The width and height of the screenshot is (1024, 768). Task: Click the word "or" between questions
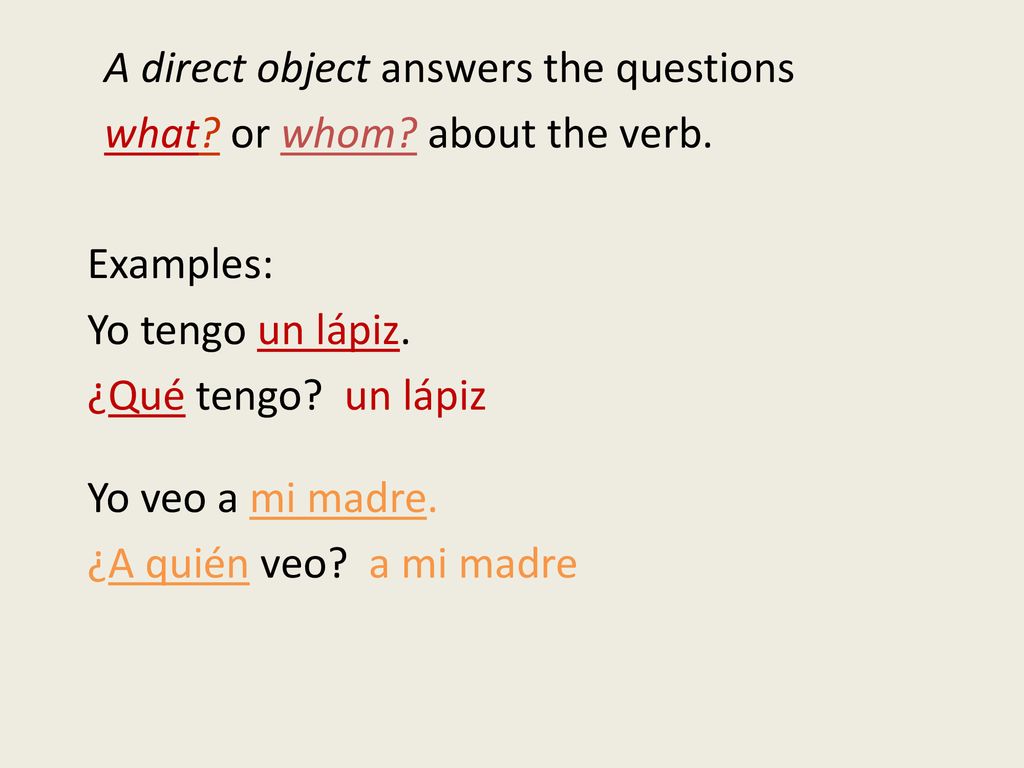coord(250,136)
